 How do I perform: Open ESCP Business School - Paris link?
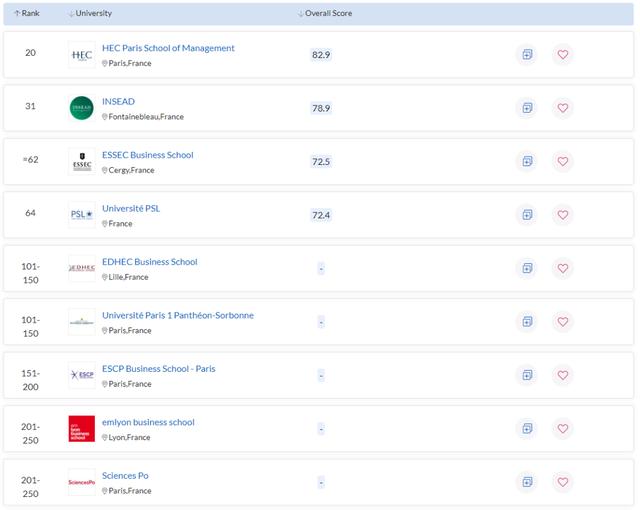pos(159,369)
